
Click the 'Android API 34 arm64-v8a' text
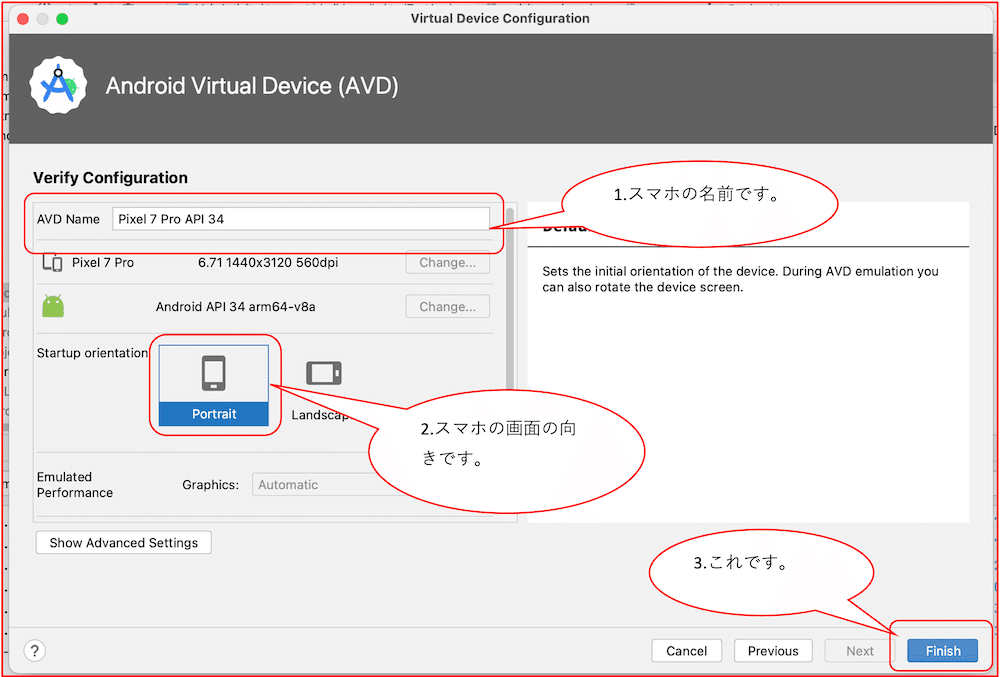point(235,307)
